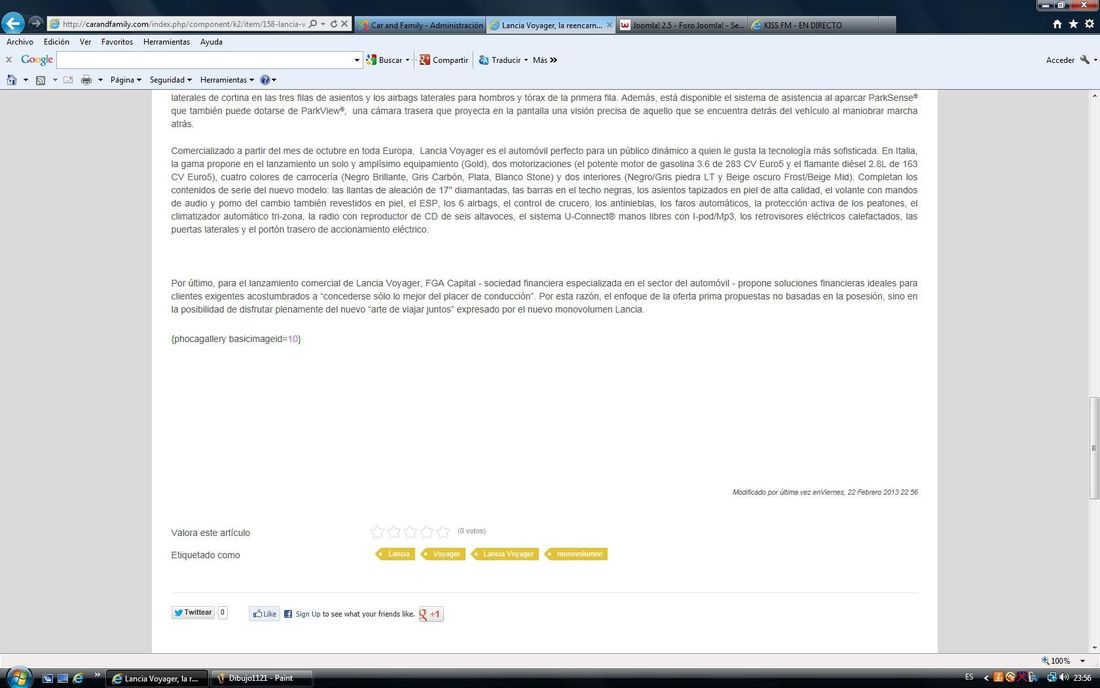Click the search magnifier in address bar

(x=313, y=24)
